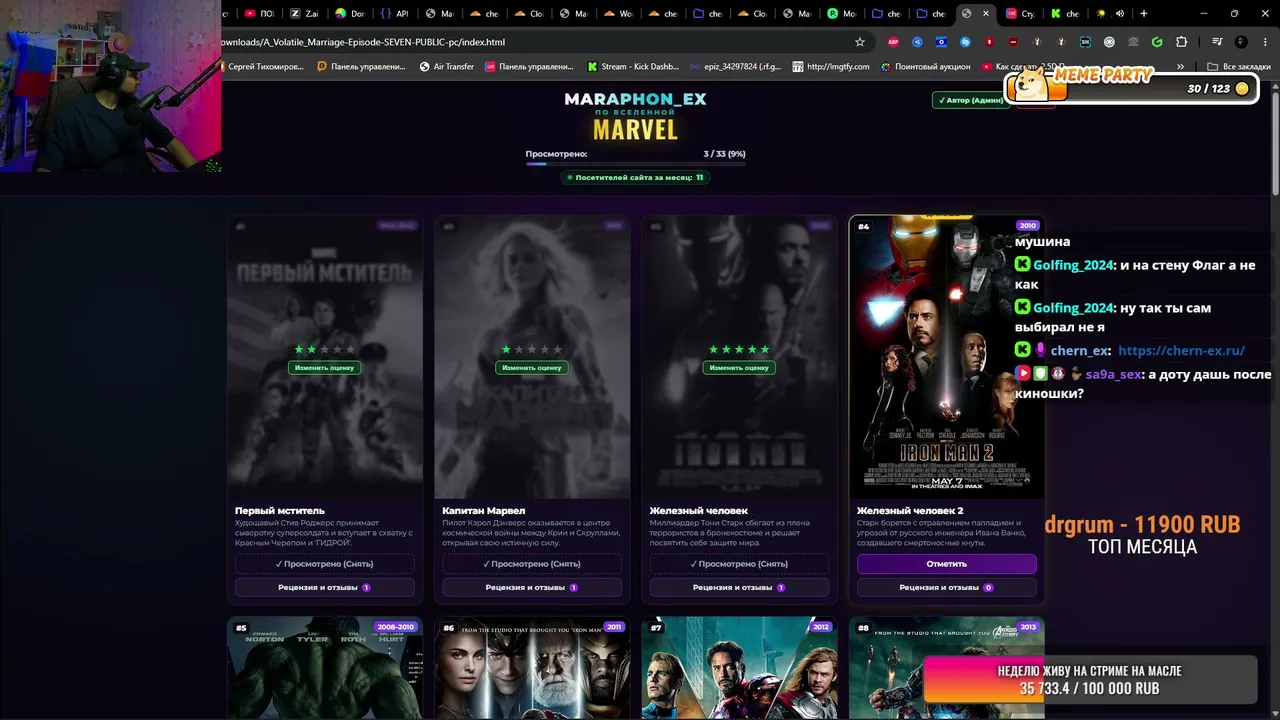
Task: Switch to the Cry tab
Action: coord(1020,13)
